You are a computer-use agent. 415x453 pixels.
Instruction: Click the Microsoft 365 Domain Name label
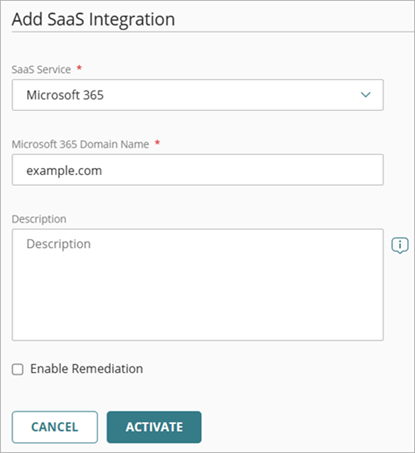click(x=80, y=144)
